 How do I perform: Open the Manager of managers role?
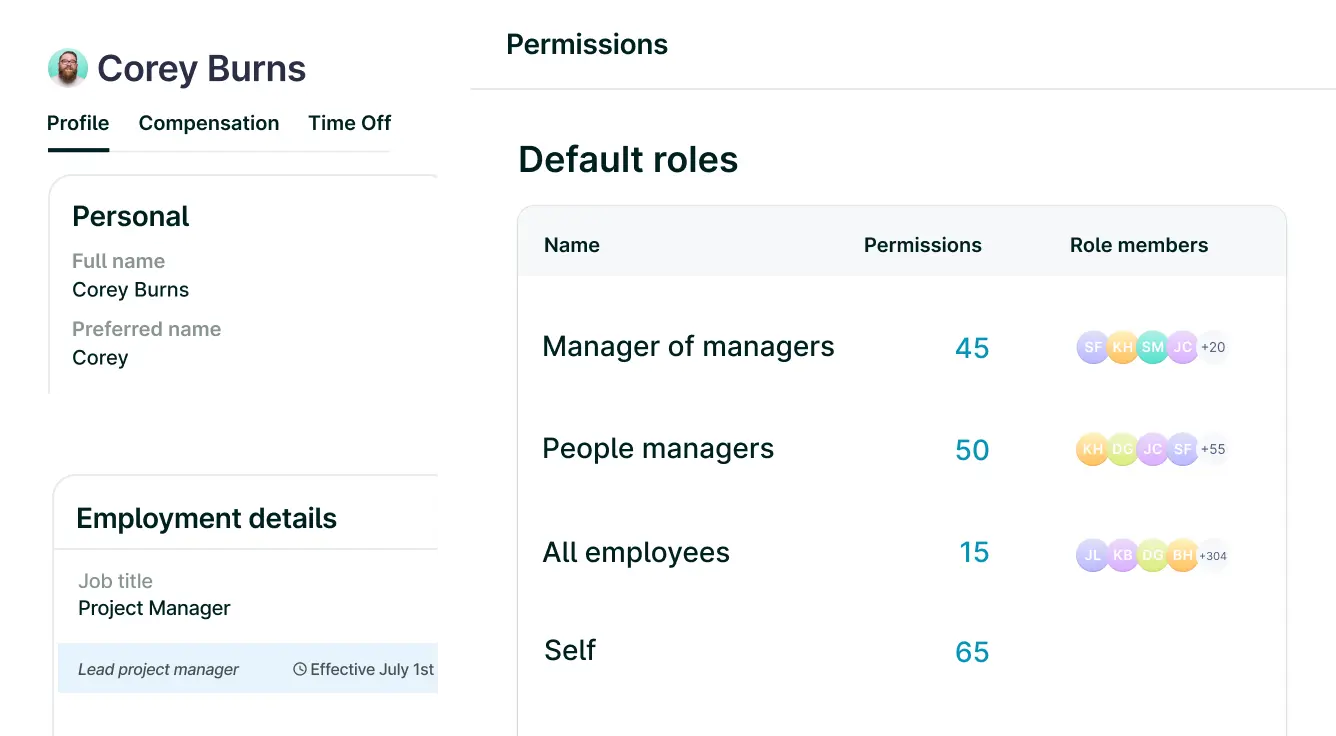(688, 347)
